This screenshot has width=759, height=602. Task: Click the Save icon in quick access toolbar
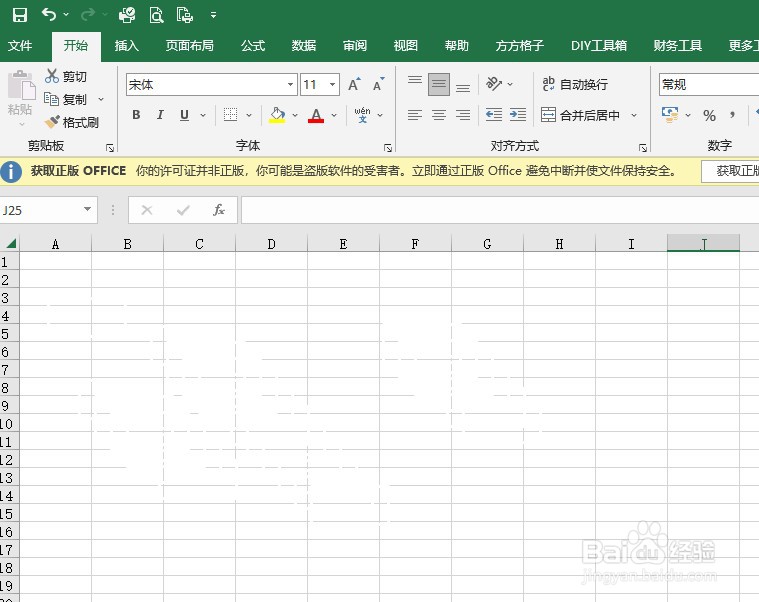pos(19,15)
